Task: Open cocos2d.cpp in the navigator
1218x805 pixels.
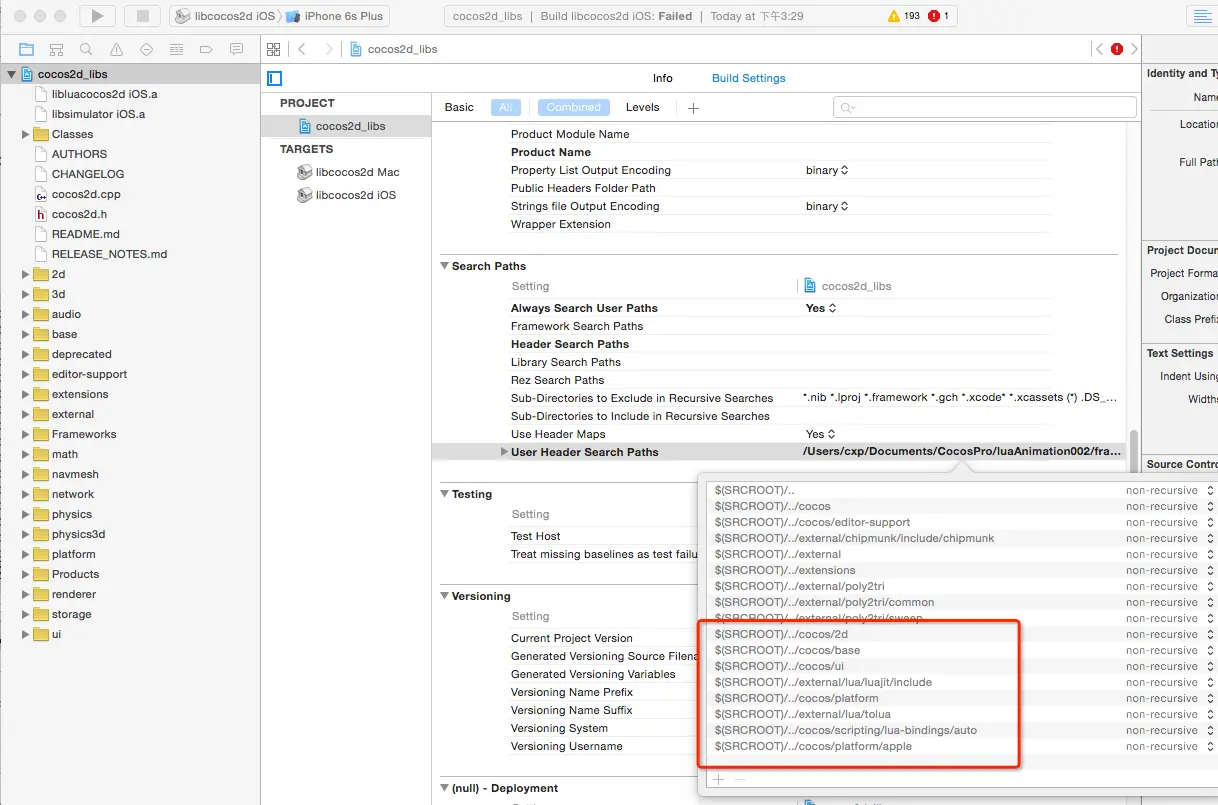Action: 85,194
